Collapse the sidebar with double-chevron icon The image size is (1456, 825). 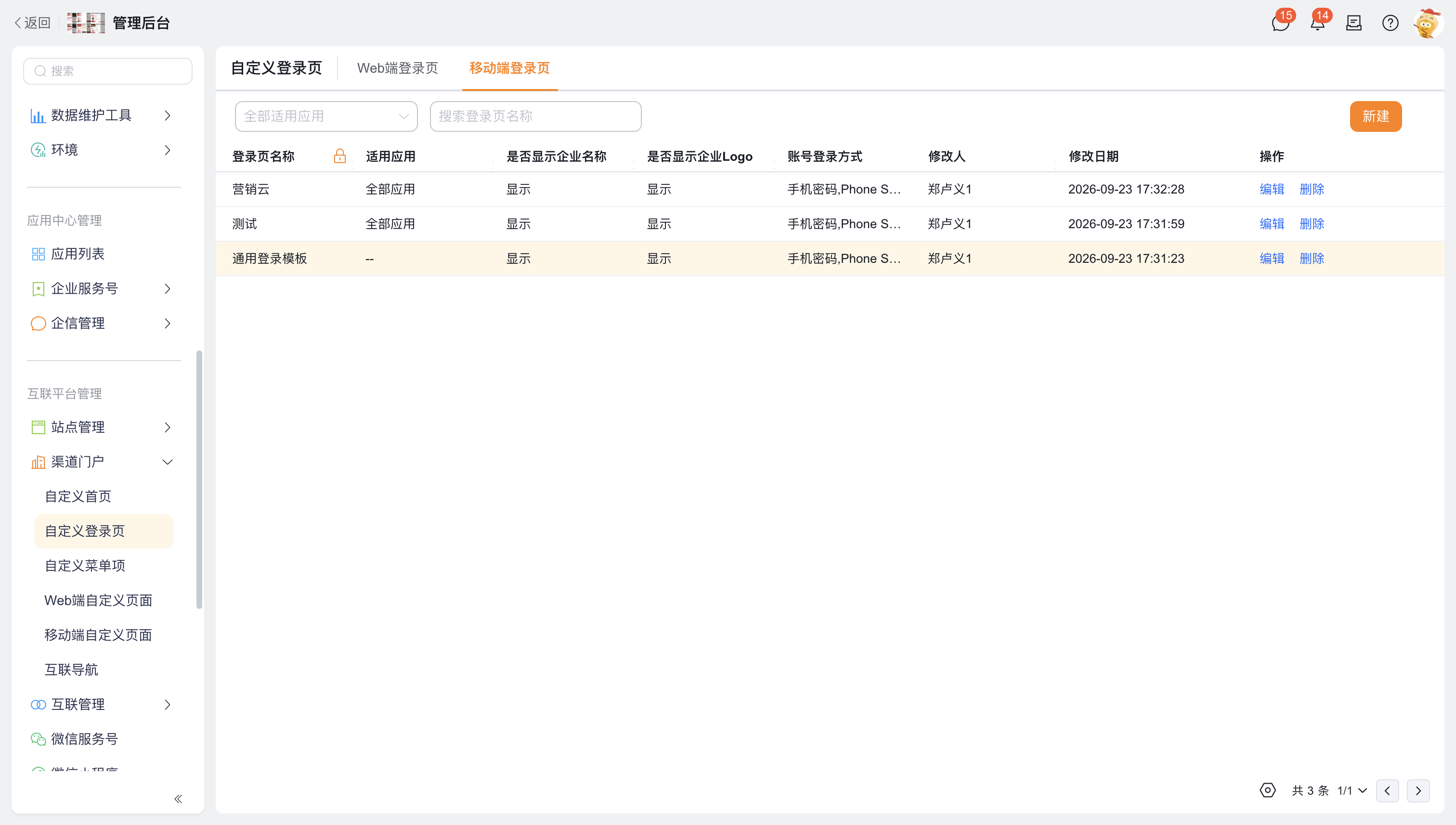click(178, 799)
